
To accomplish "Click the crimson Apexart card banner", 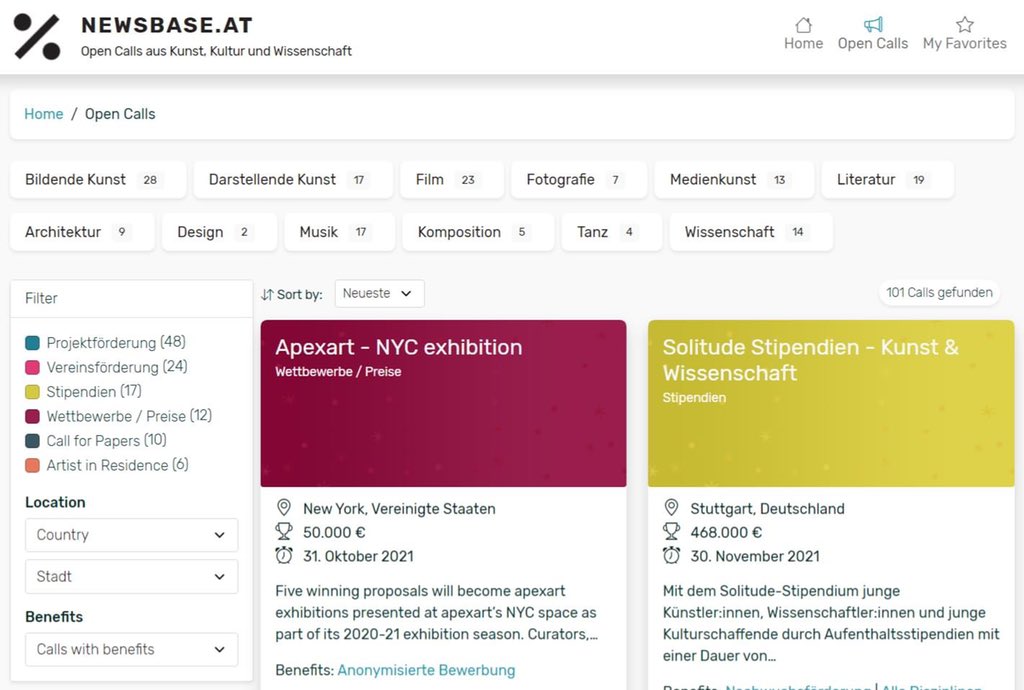I will [443, 403].
